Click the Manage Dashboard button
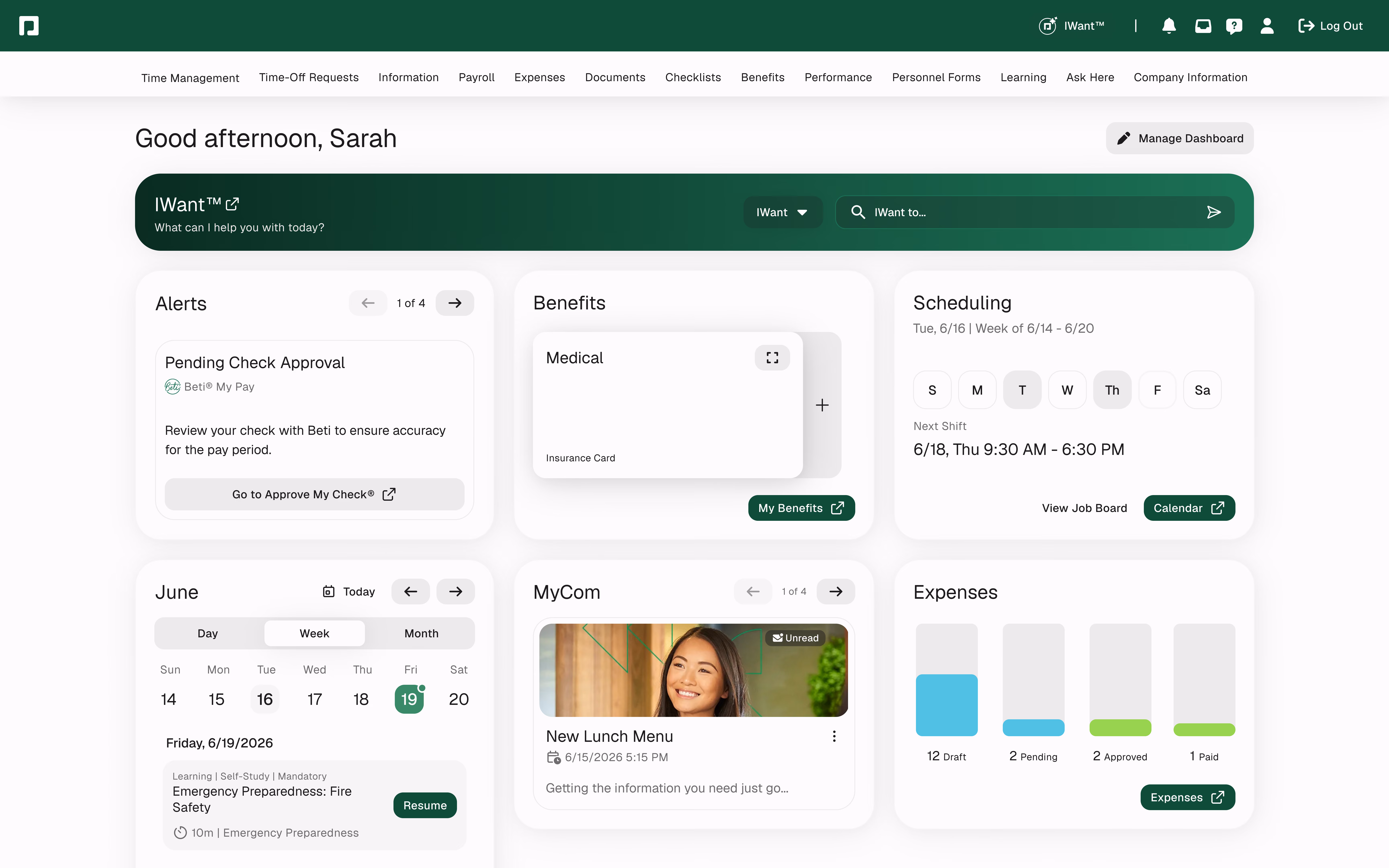 click(1179, 138)
